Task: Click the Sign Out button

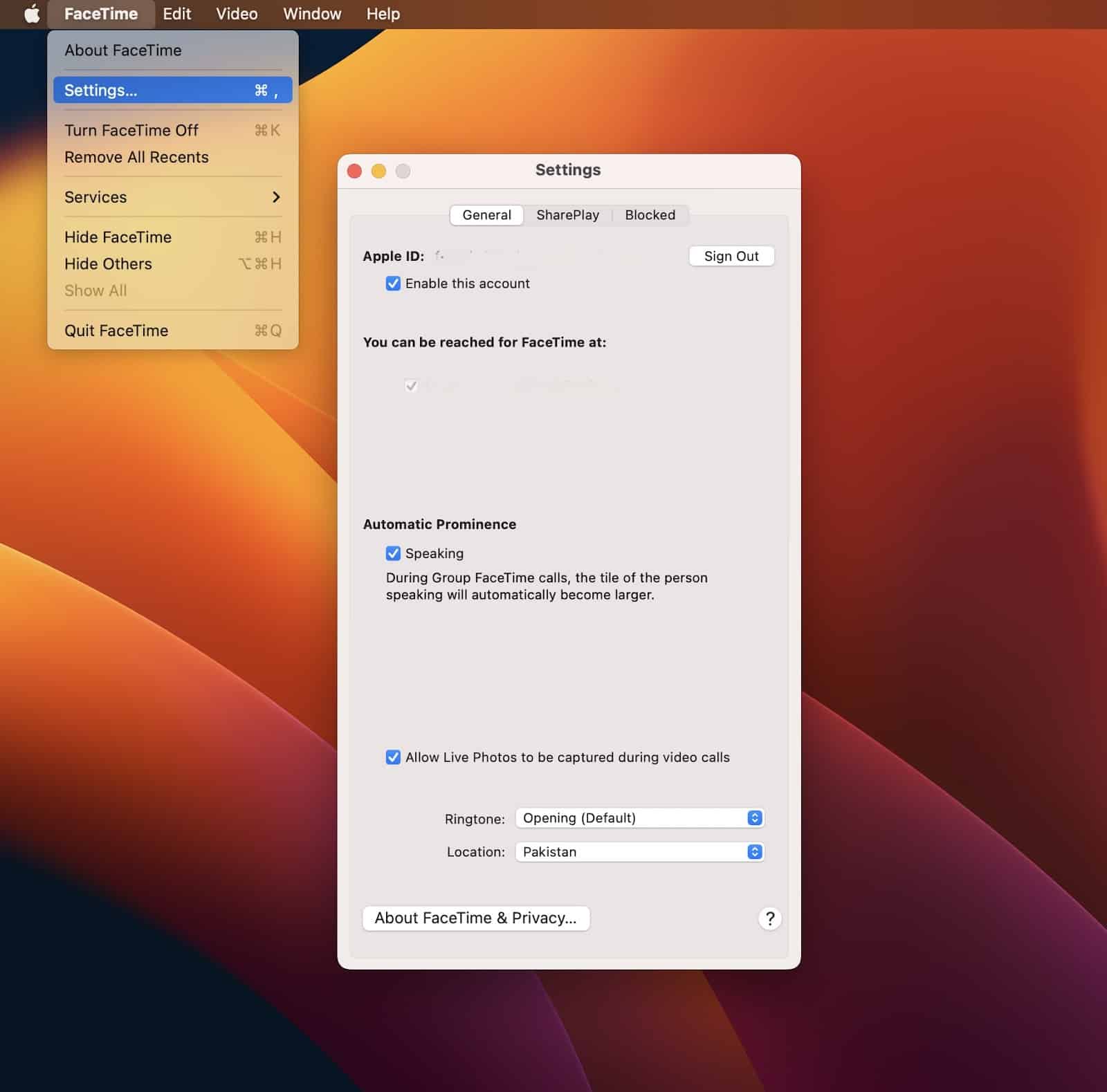Action: click(731, 256)
